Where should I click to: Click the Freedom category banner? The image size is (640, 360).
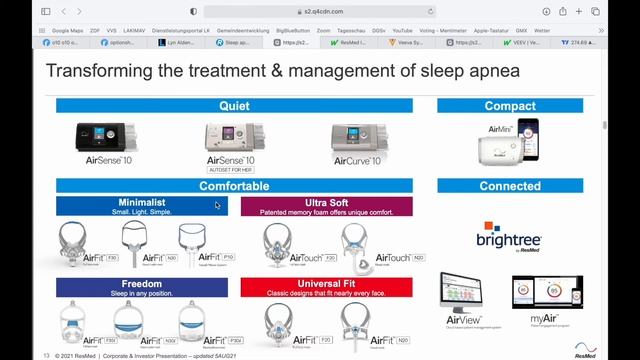142,287
